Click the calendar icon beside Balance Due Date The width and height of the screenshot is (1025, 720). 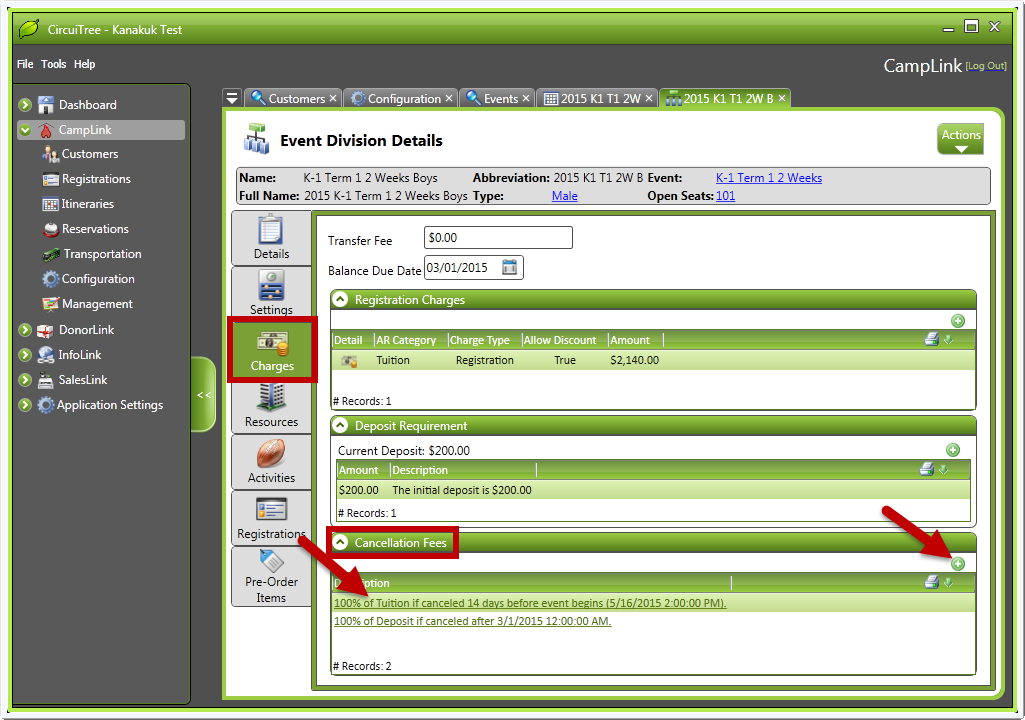point(510,267)
